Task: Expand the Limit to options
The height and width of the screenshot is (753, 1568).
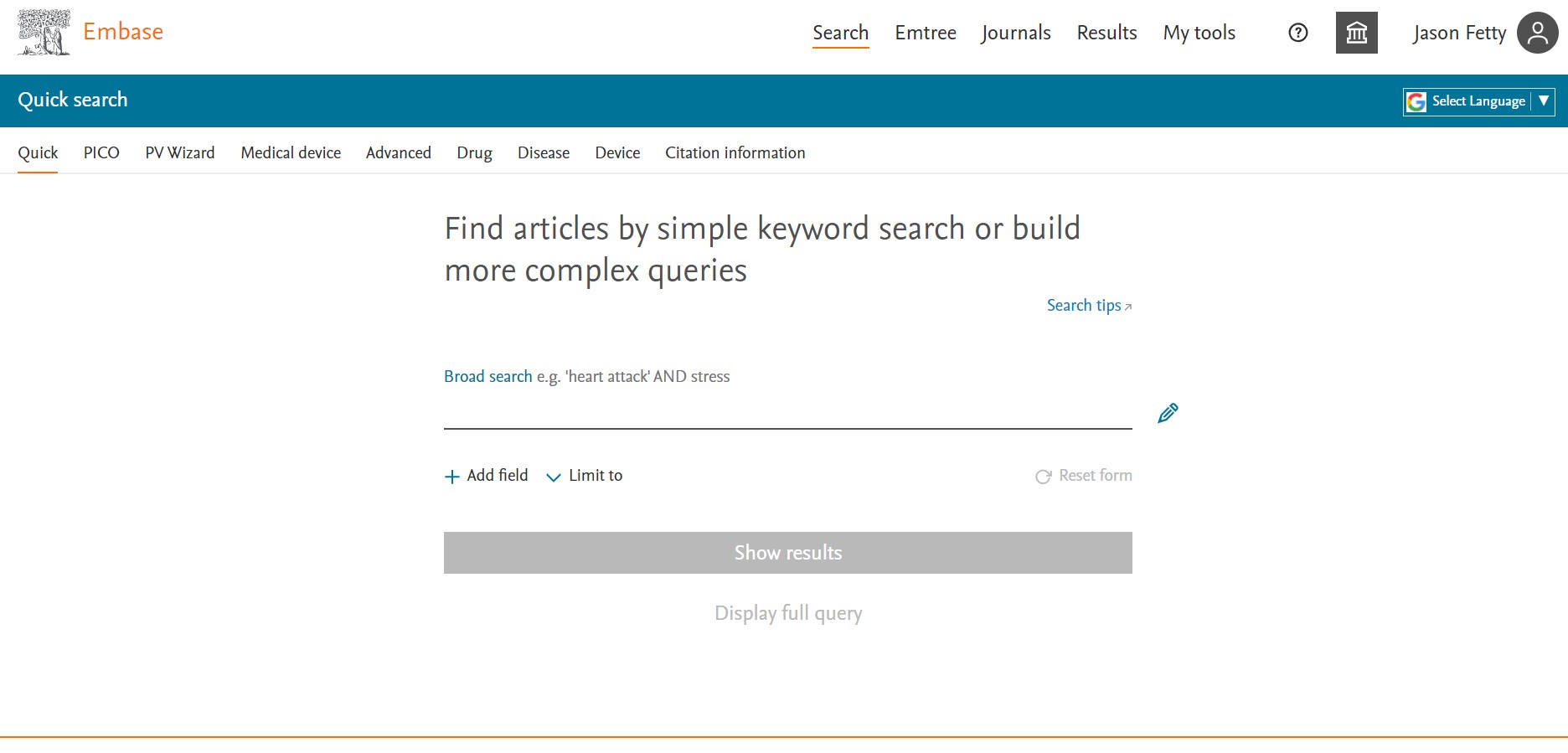Action: pyautogui.click(x=585, y=476)
